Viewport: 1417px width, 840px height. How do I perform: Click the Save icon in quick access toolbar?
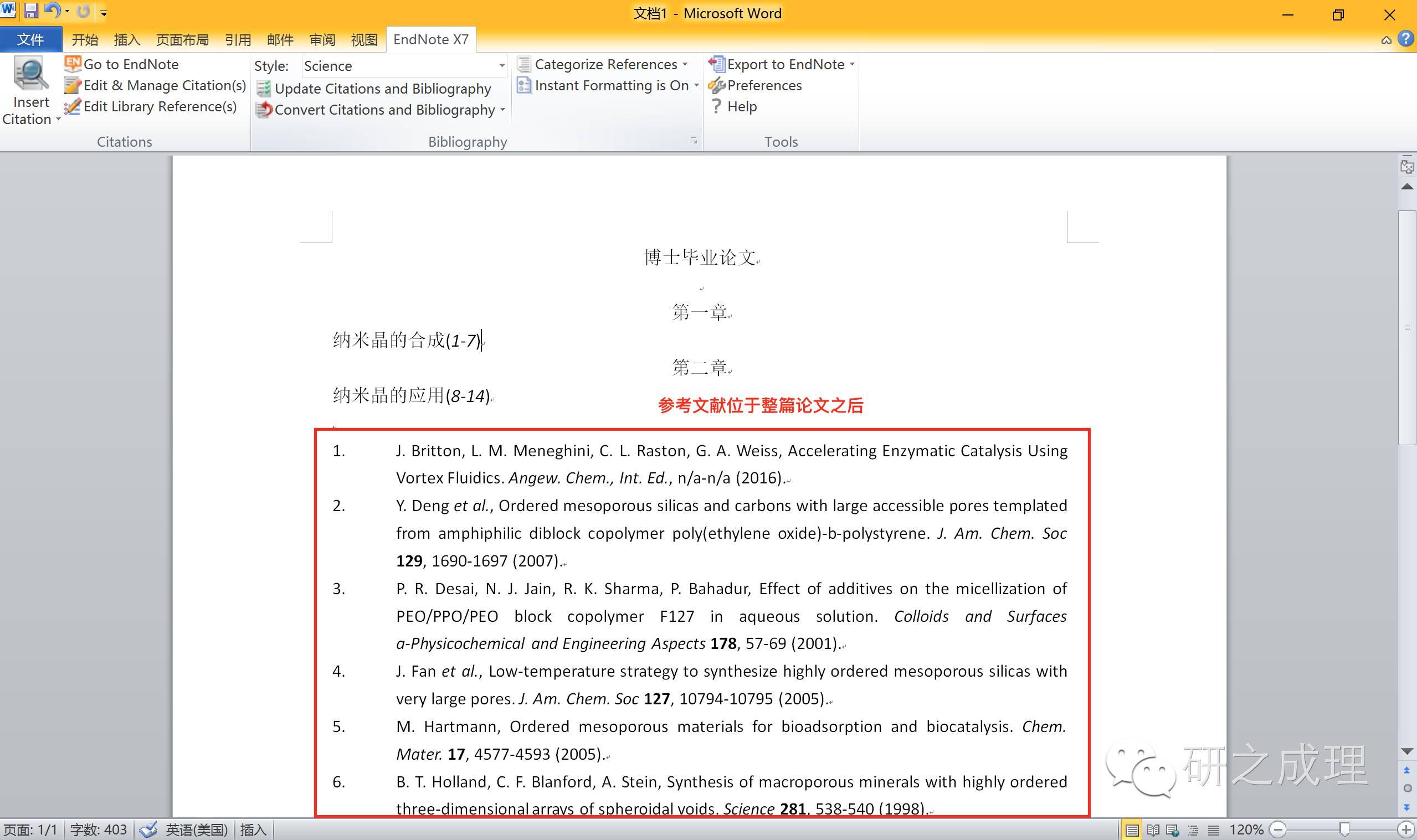tap(30, 11)
